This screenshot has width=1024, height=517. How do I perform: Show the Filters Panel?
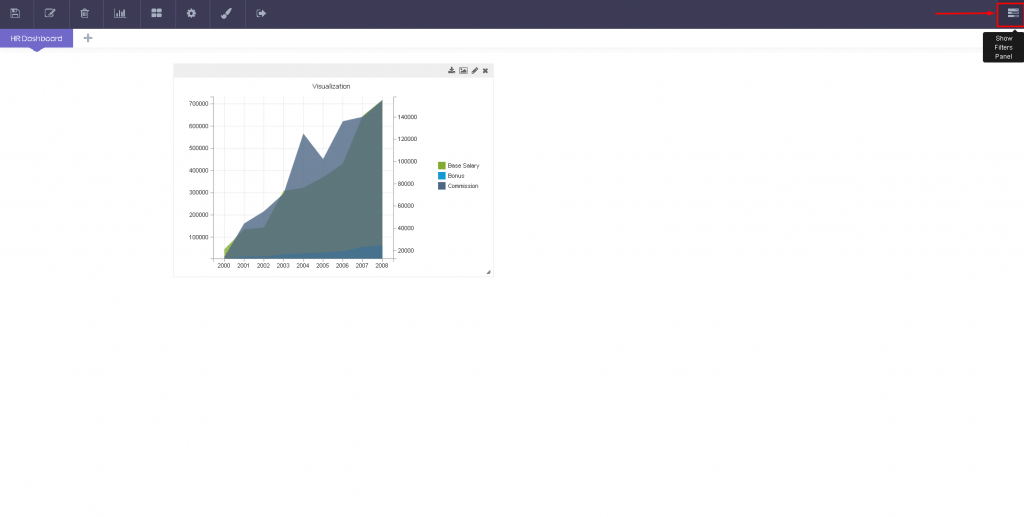pos(1013,13)
